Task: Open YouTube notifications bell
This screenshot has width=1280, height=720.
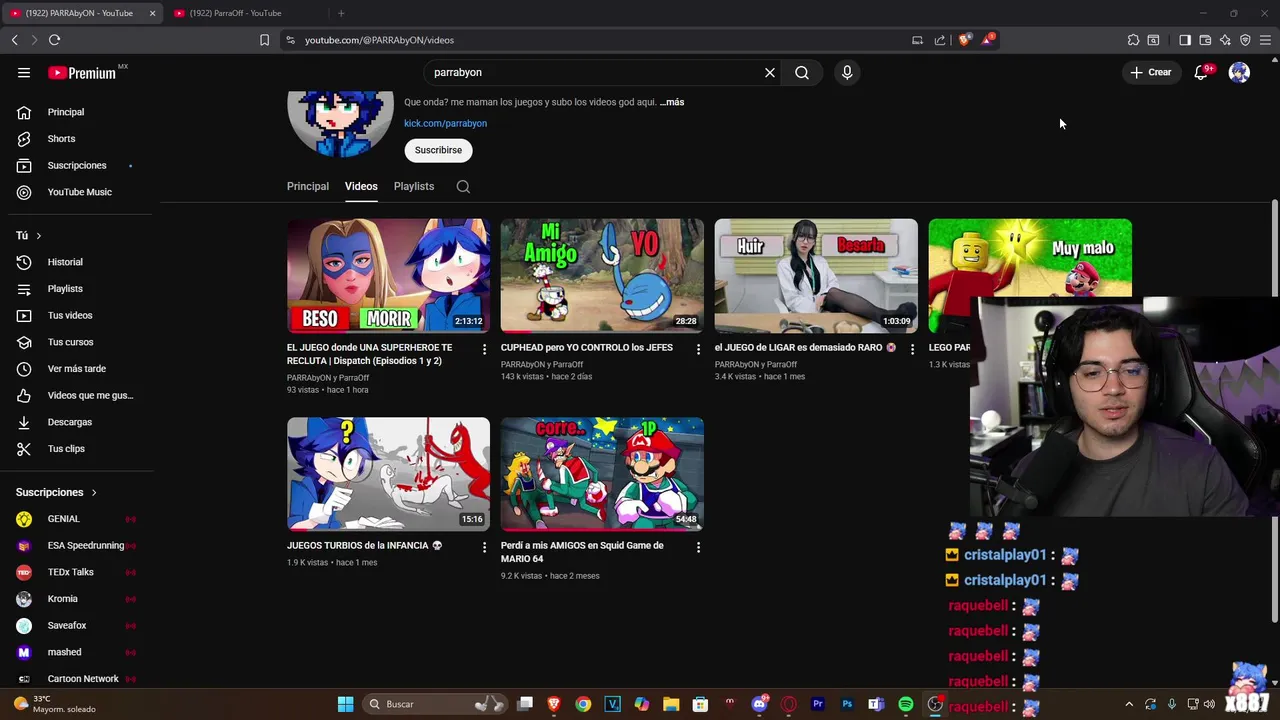Action: pyautogui.click(x=1201, y=72)
